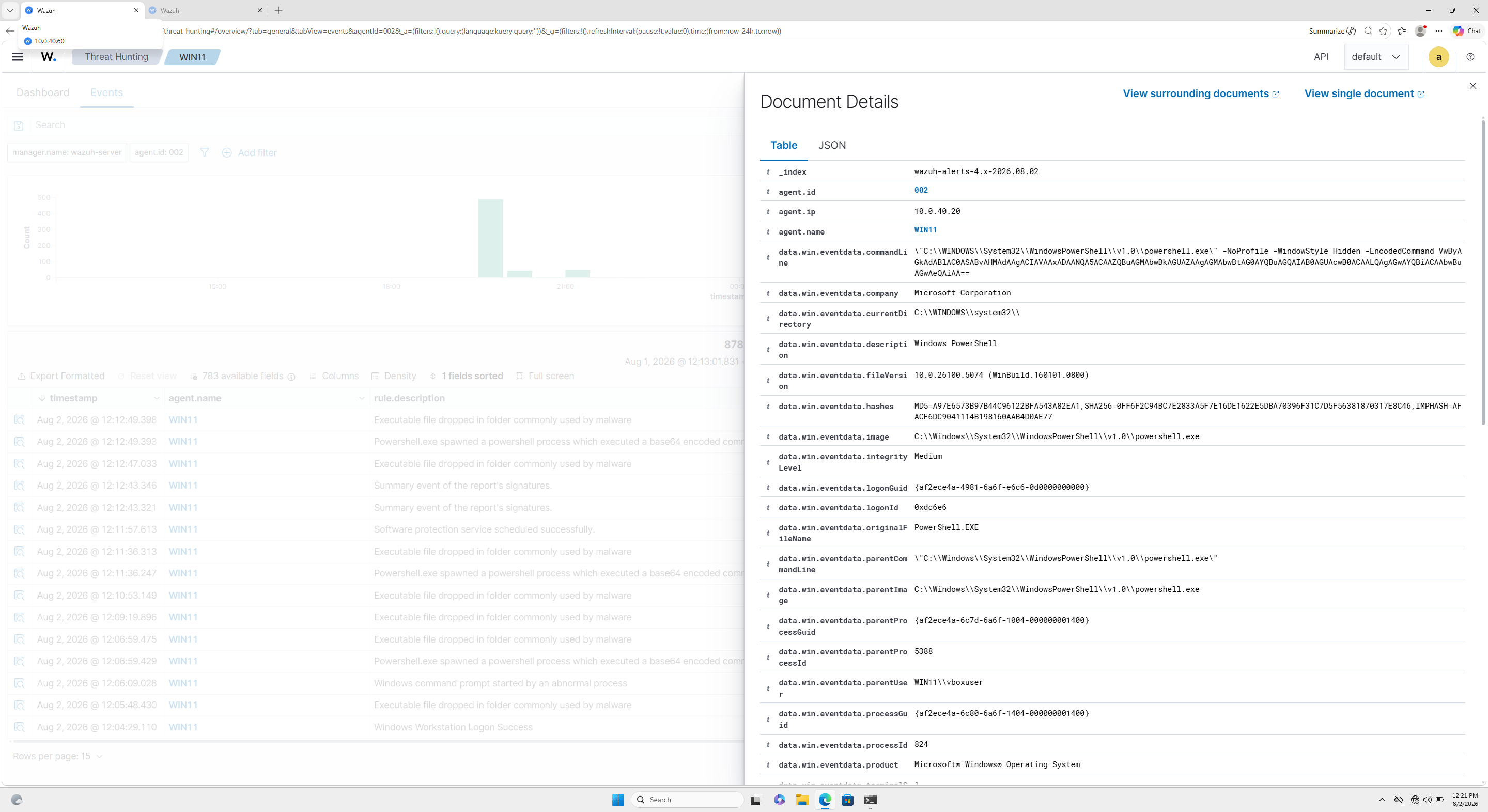The image size is (1488, 812).
Task: Open the timestamp column header menu
Action: coord(157,398)
